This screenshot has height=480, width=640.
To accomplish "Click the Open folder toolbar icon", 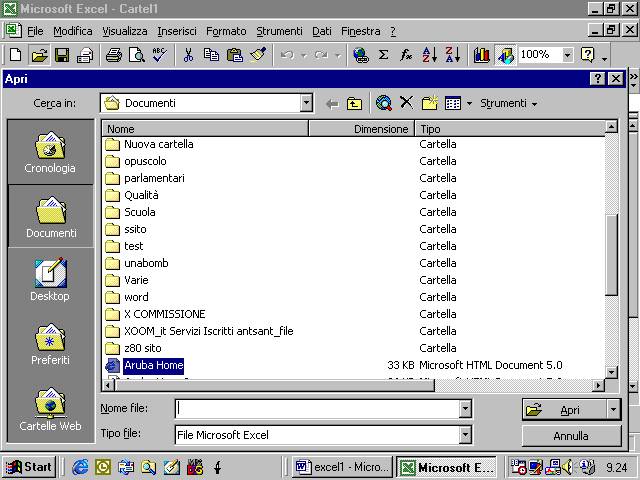I will tap(39, 55).
